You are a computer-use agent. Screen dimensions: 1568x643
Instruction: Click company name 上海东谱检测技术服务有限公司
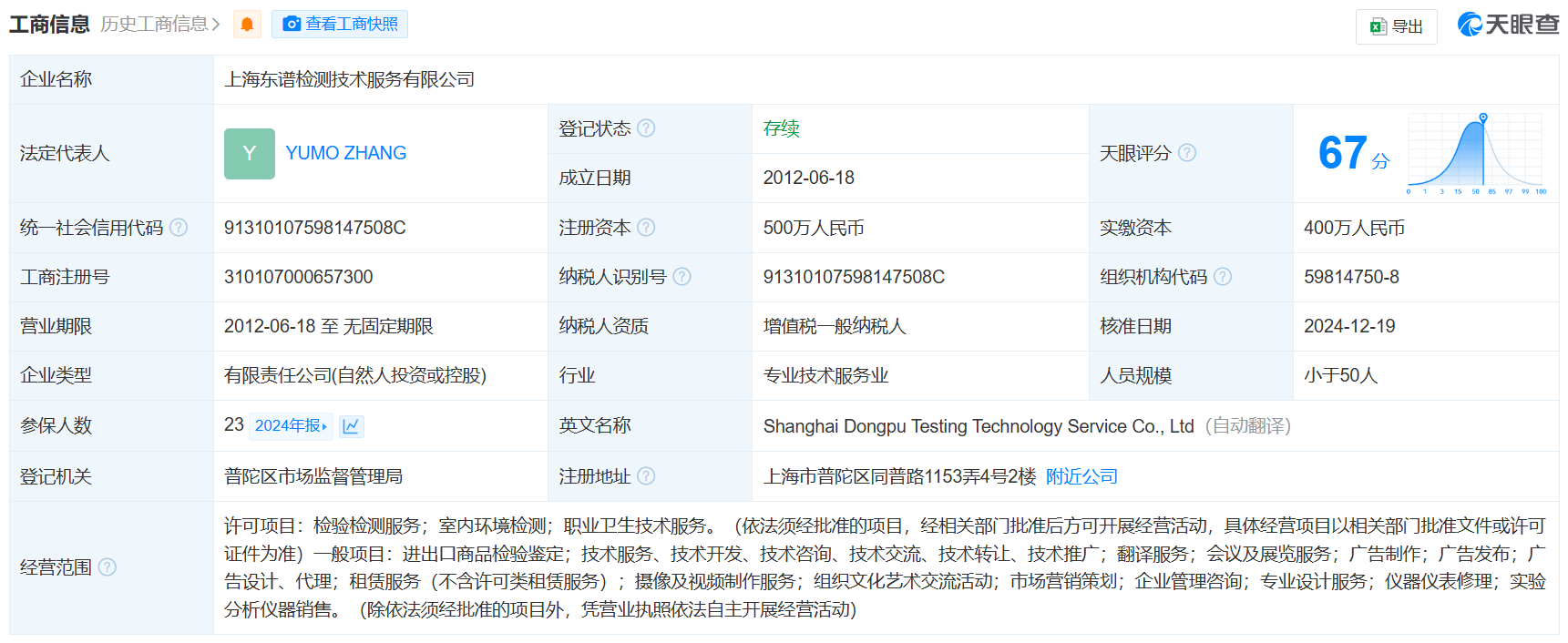point(350,79)
